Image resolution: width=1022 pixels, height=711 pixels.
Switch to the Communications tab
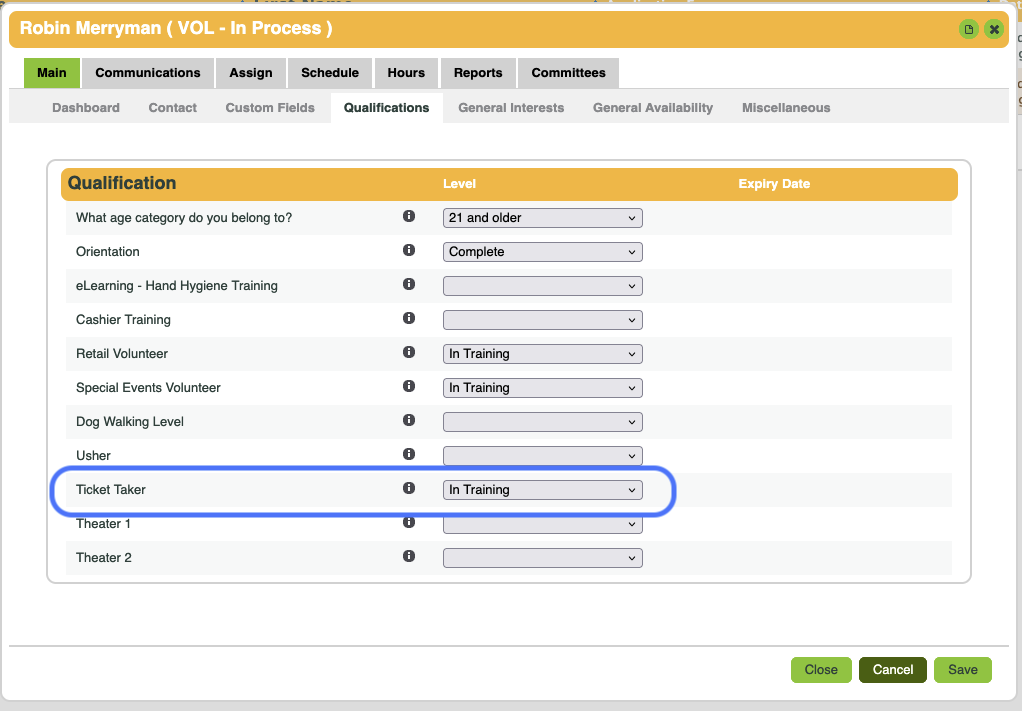click(148, 73)
